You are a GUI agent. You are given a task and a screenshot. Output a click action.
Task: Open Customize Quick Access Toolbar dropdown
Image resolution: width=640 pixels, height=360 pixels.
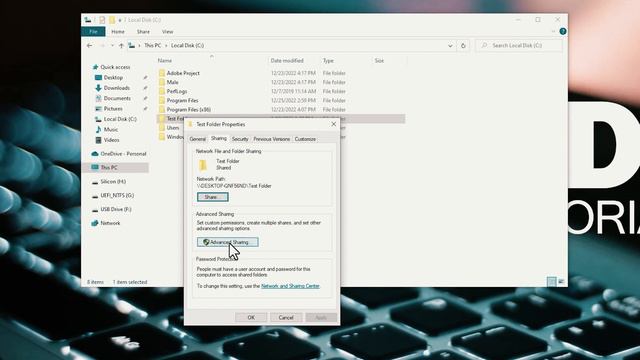coord(120,20)
